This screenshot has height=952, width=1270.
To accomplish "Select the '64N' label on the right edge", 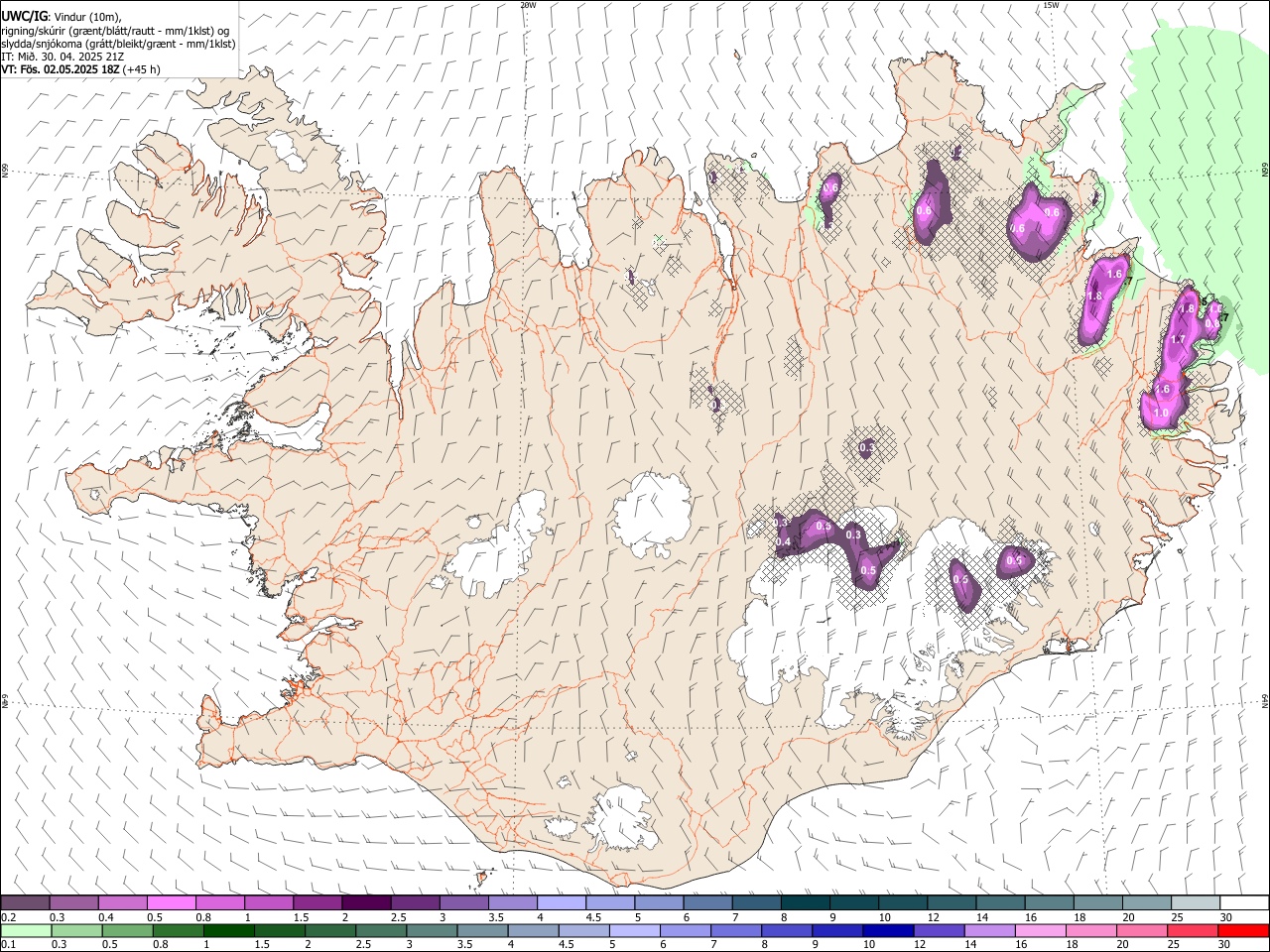I will [x=1265, y=700].
